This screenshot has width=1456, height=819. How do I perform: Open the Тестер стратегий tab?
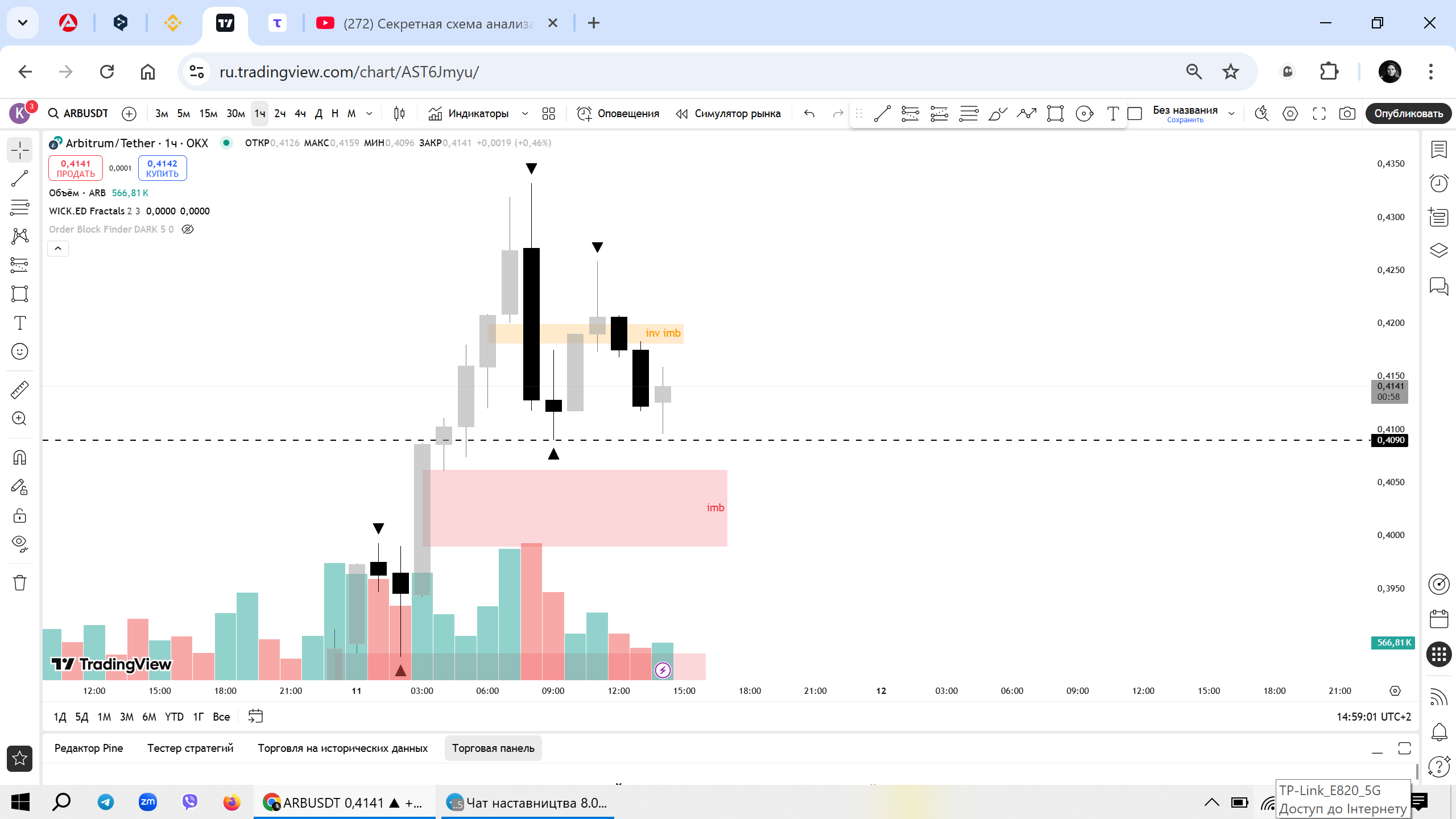point(191,748)
